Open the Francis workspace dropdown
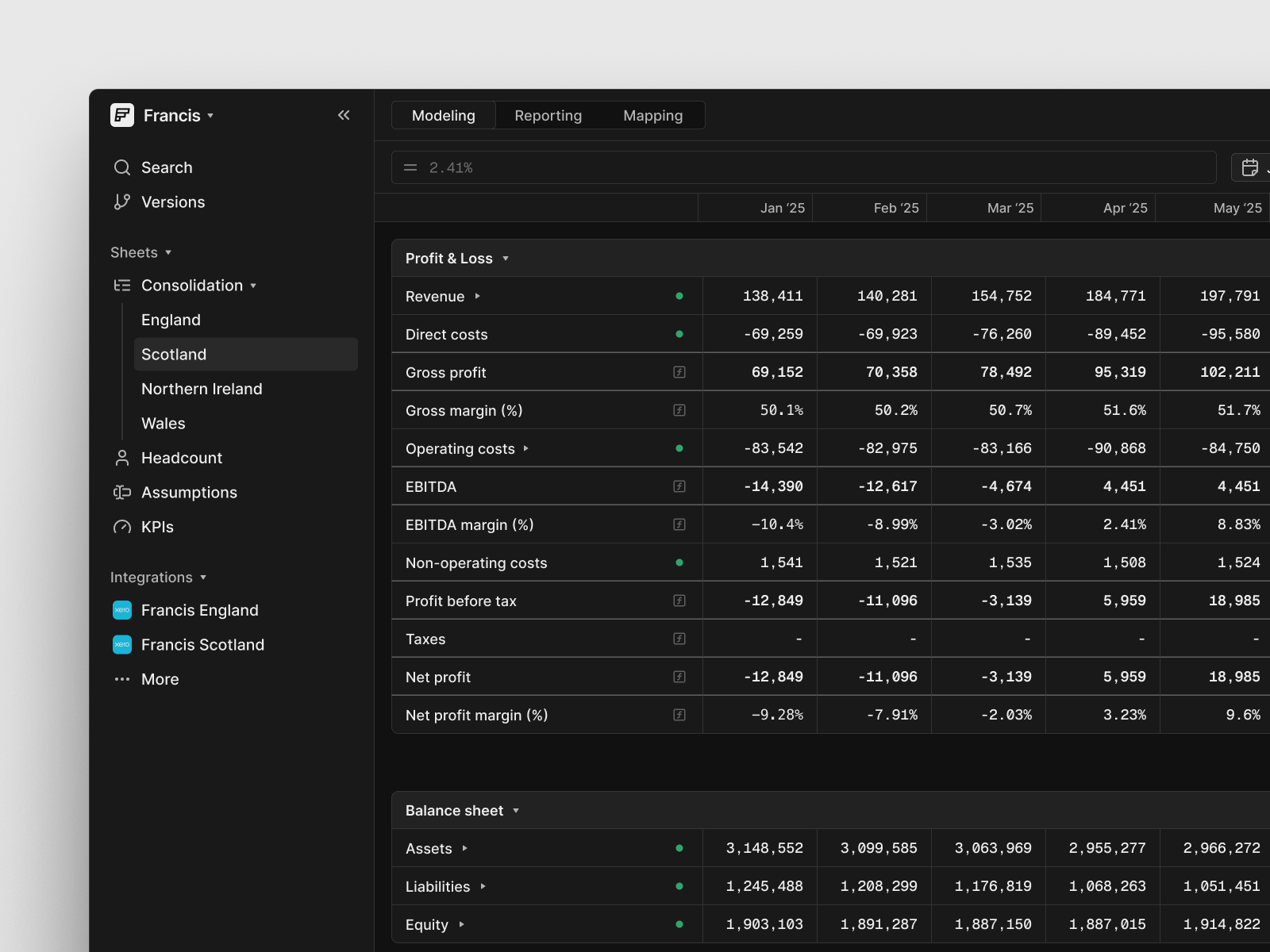Image resolution: width=1270 pixels, height=952 pixels. 210,116
